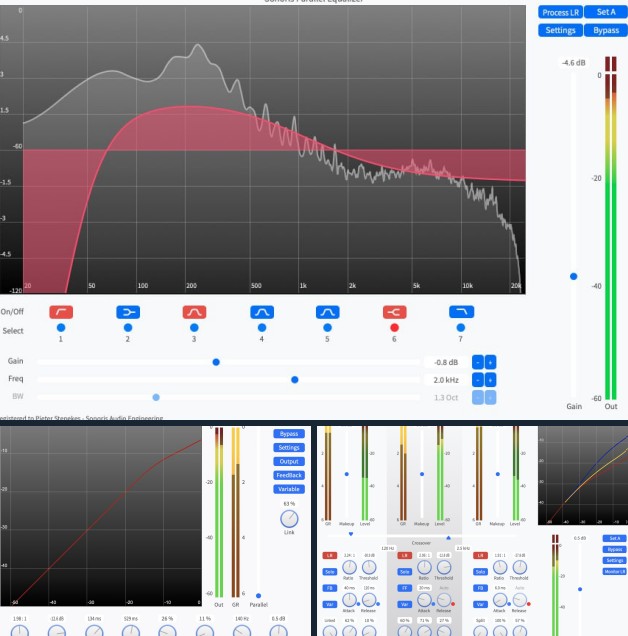The height and width of the screenshot is (636, 628).
Task: Solo the mid band in multiband
Action: (x=404, y=572)
